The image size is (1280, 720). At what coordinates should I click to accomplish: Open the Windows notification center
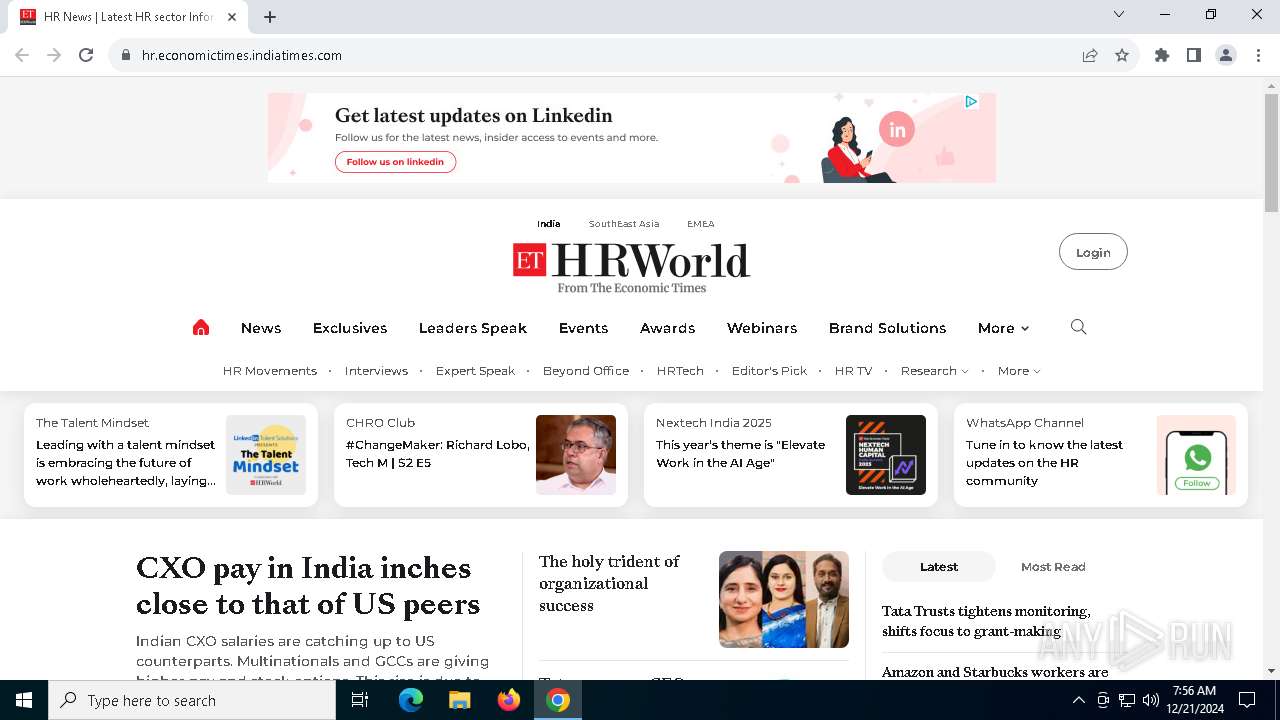(1247, 700)
